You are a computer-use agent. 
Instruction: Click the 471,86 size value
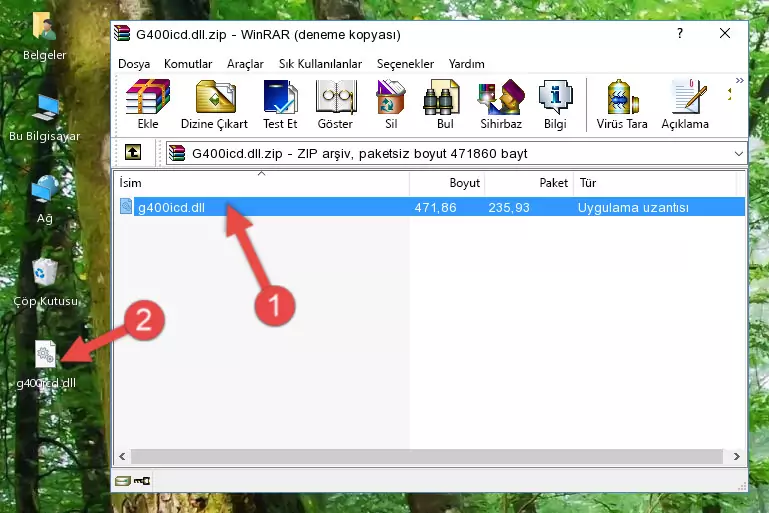[x=435, y=207]
